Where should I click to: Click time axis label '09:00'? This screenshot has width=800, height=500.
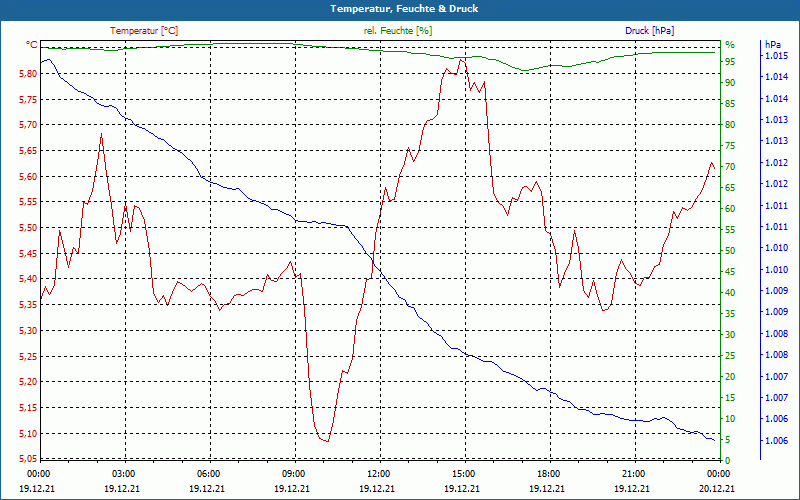click(294, 473)
